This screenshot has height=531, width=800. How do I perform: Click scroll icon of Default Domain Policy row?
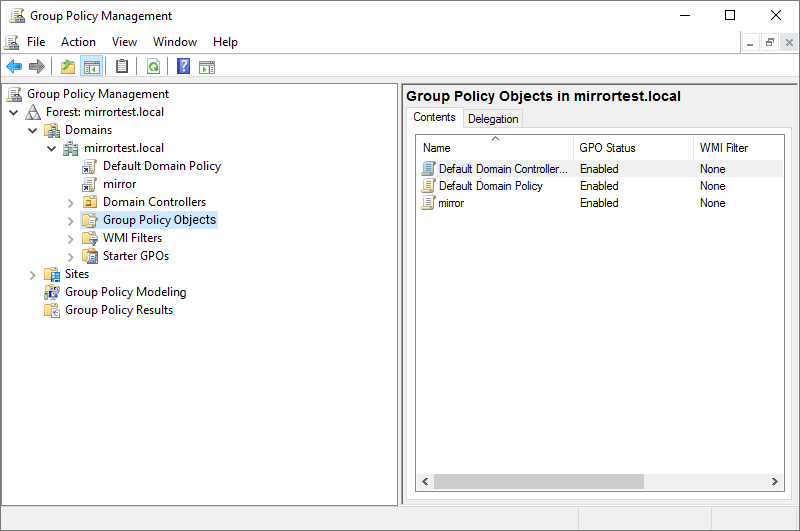coord(429,186)
